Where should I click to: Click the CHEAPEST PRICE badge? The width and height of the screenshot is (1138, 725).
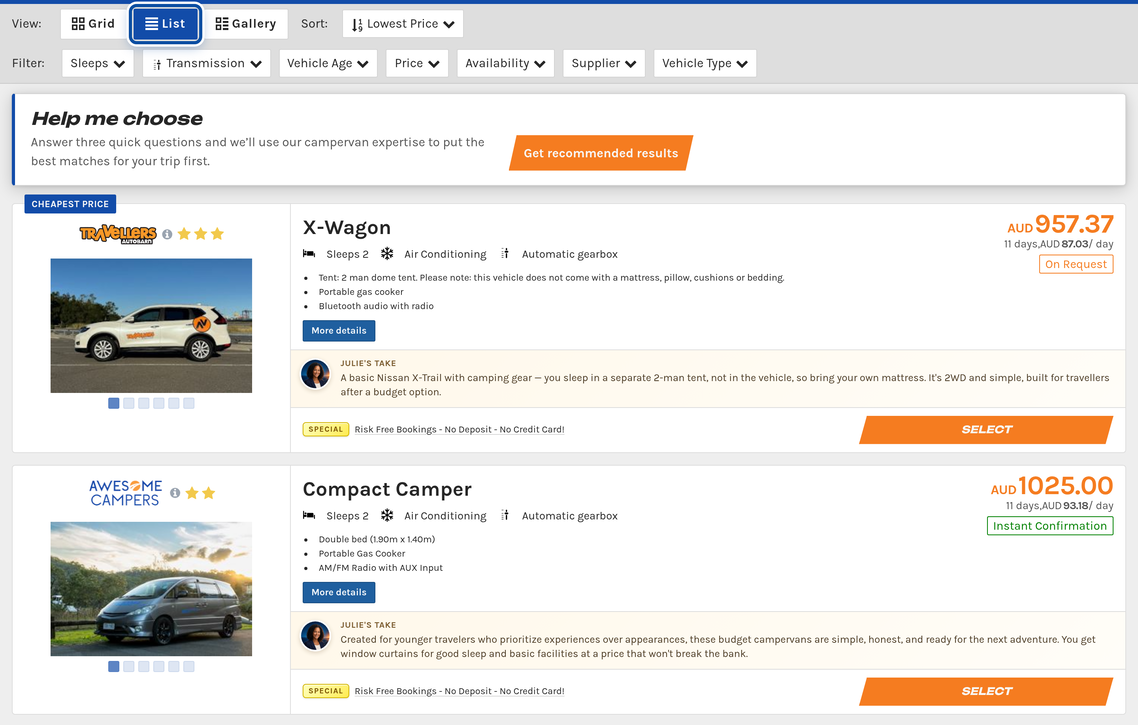[70, 204]
